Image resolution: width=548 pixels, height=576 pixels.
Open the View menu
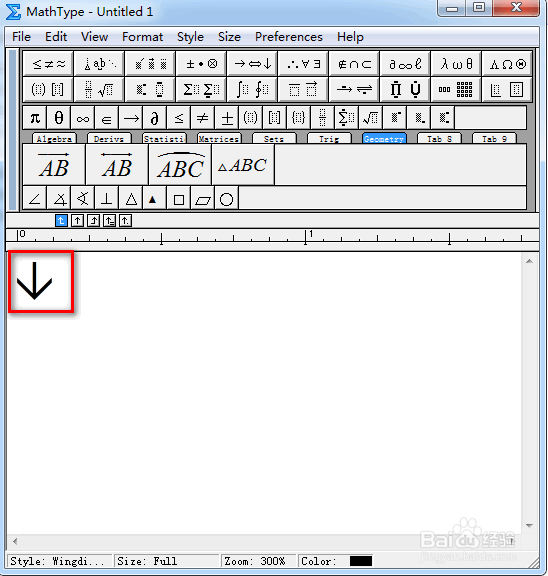coord(94,37)
